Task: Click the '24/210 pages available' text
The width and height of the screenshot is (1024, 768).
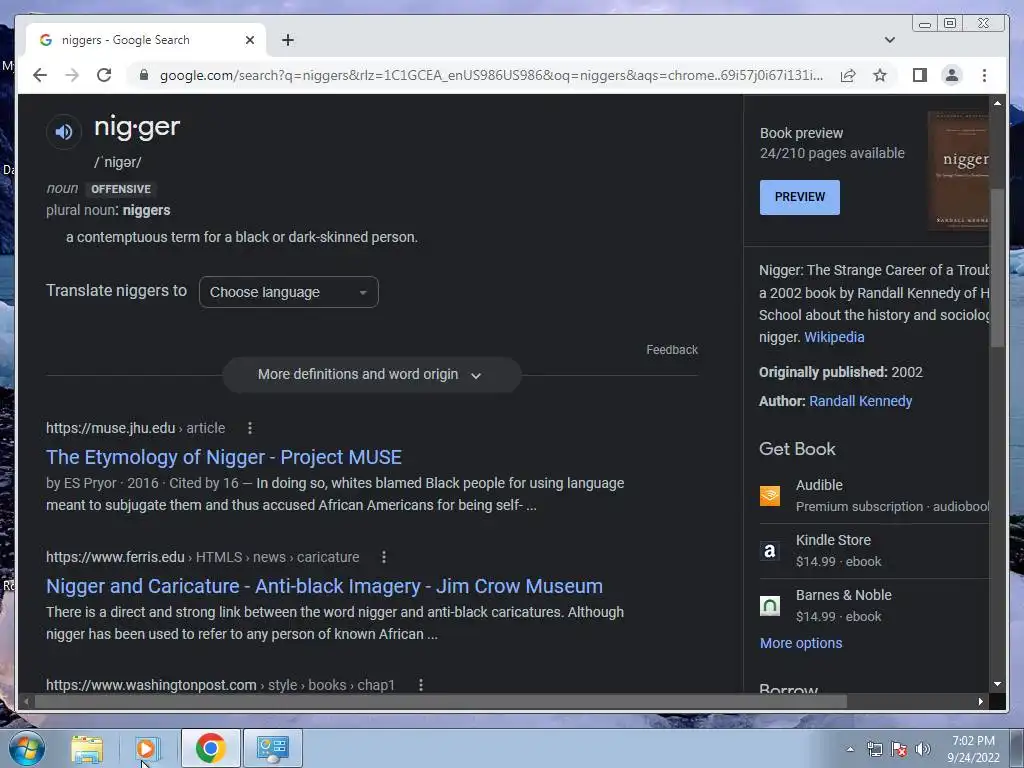Action: [832, 153]
